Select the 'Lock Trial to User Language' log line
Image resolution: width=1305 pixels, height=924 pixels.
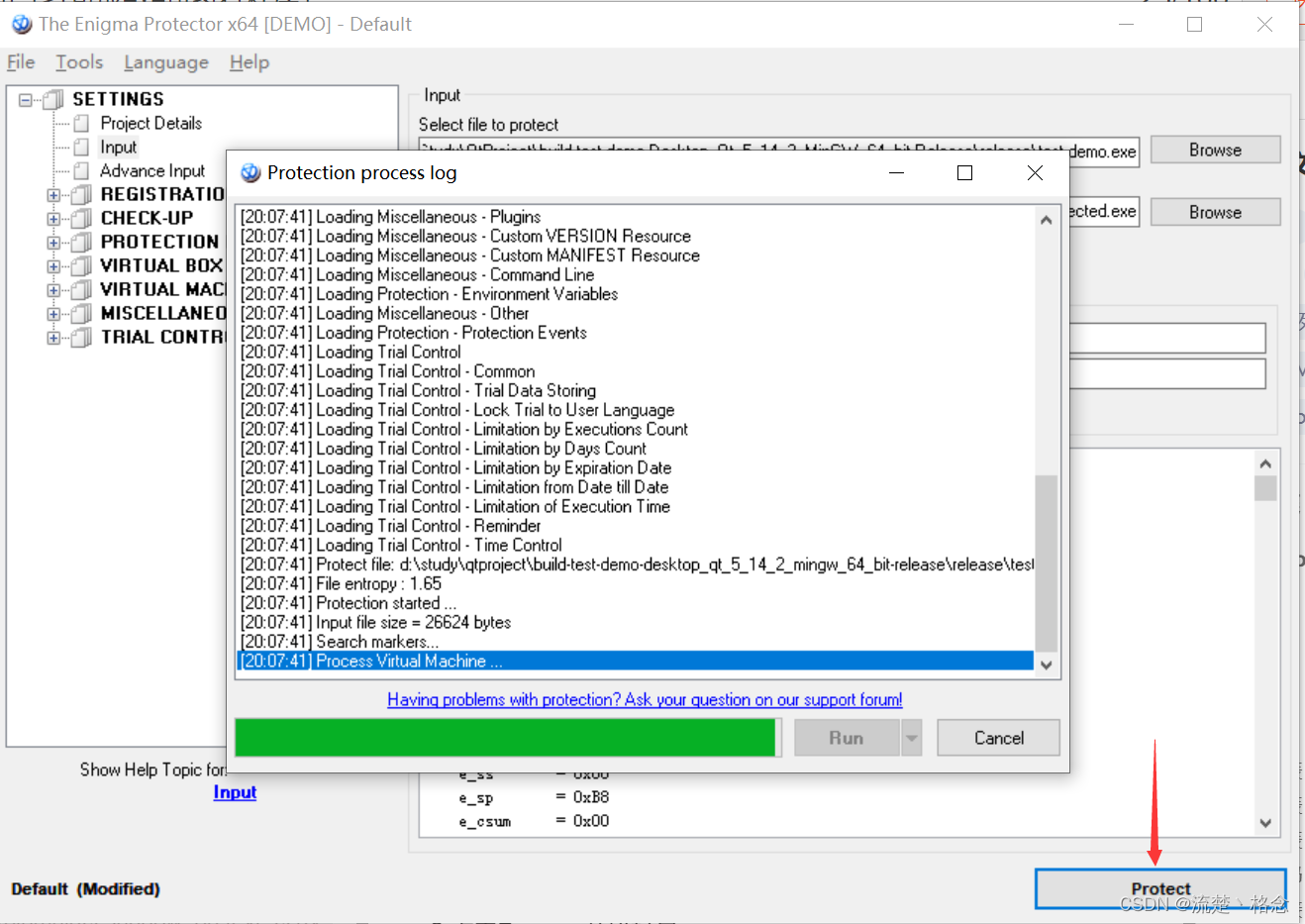636,410
